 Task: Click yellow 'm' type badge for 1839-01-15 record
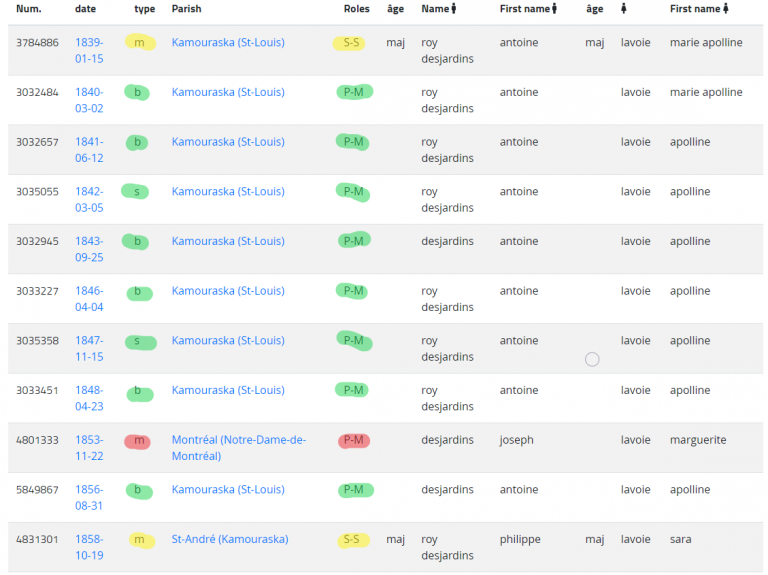[140, 43]
